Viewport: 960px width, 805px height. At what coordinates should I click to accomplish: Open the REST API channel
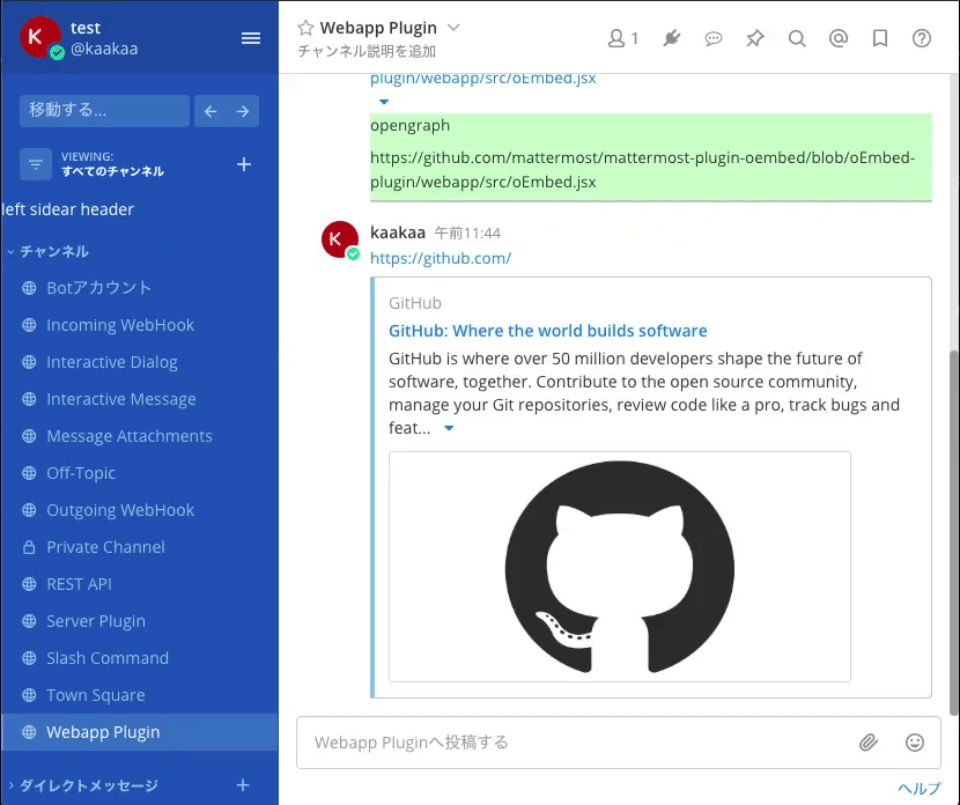click(x=140, y=584)
